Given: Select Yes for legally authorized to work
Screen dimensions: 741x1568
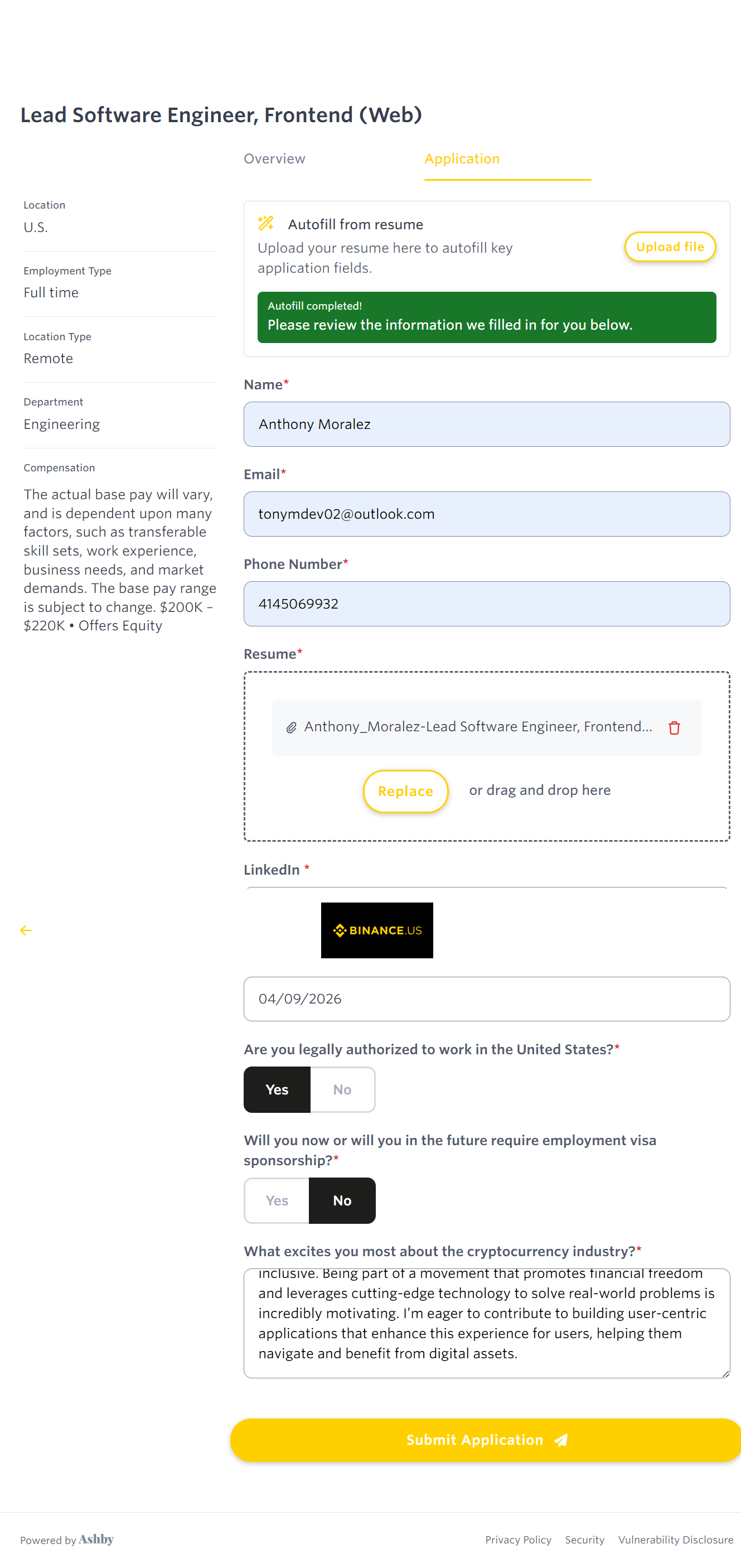Looking at the screenshot, I should 277,1089.
